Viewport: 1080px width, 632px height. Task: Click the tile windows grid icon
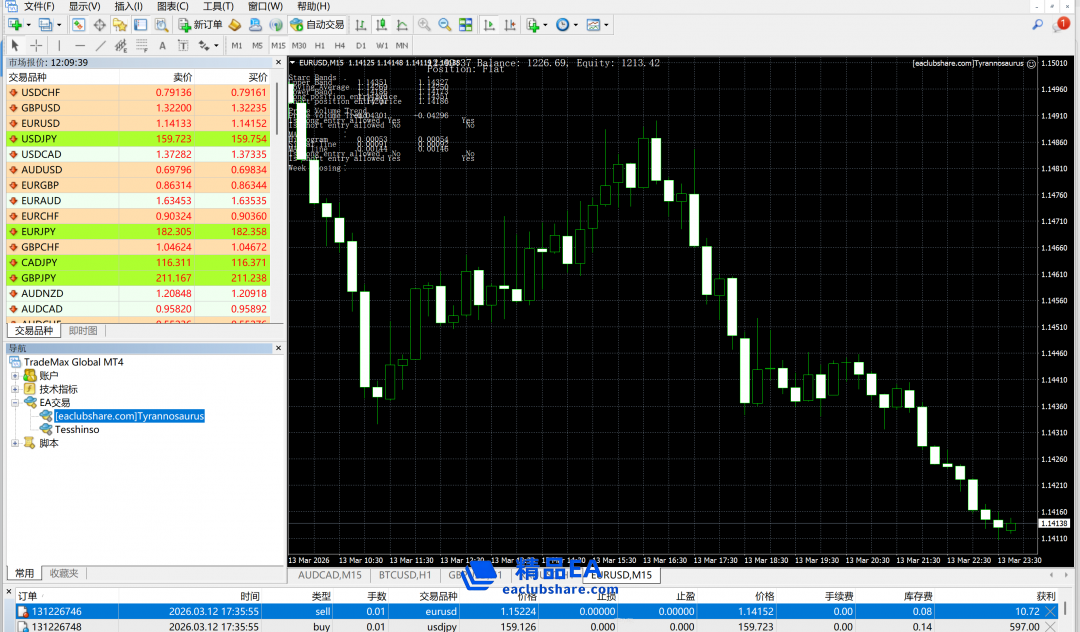click(466, 24)
